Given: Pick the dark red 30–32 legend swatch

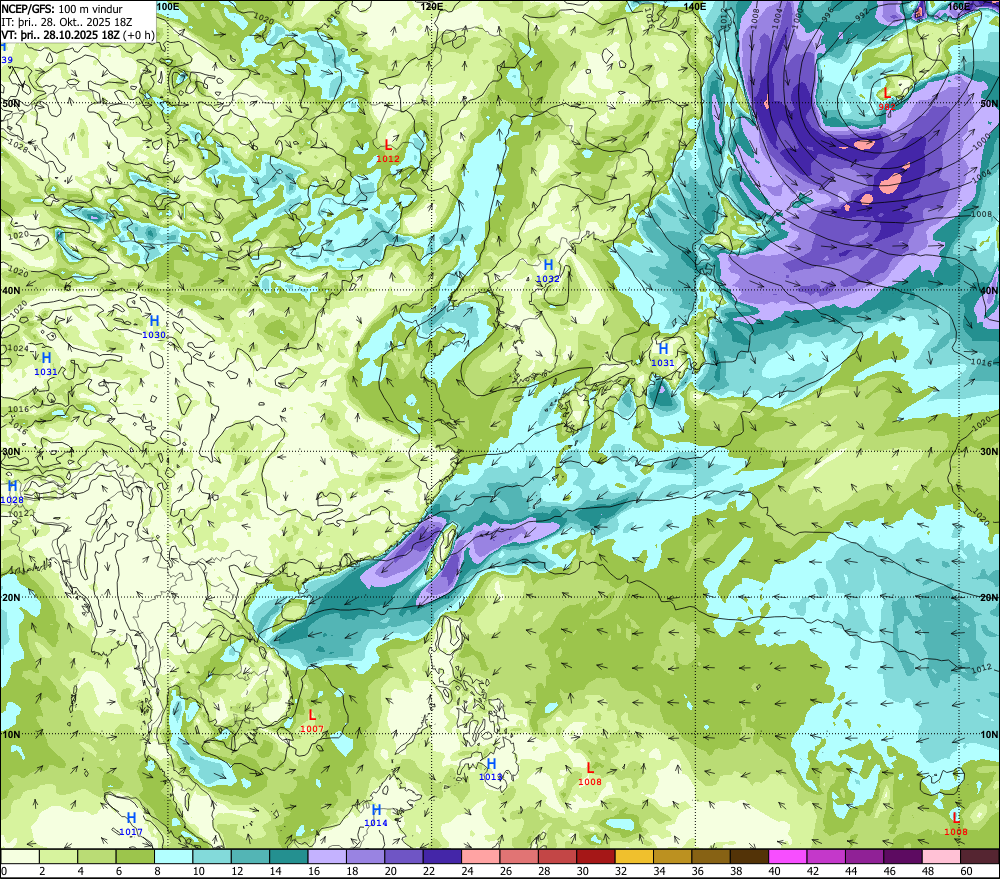Looking at the screenshot, I should [596, 856].
